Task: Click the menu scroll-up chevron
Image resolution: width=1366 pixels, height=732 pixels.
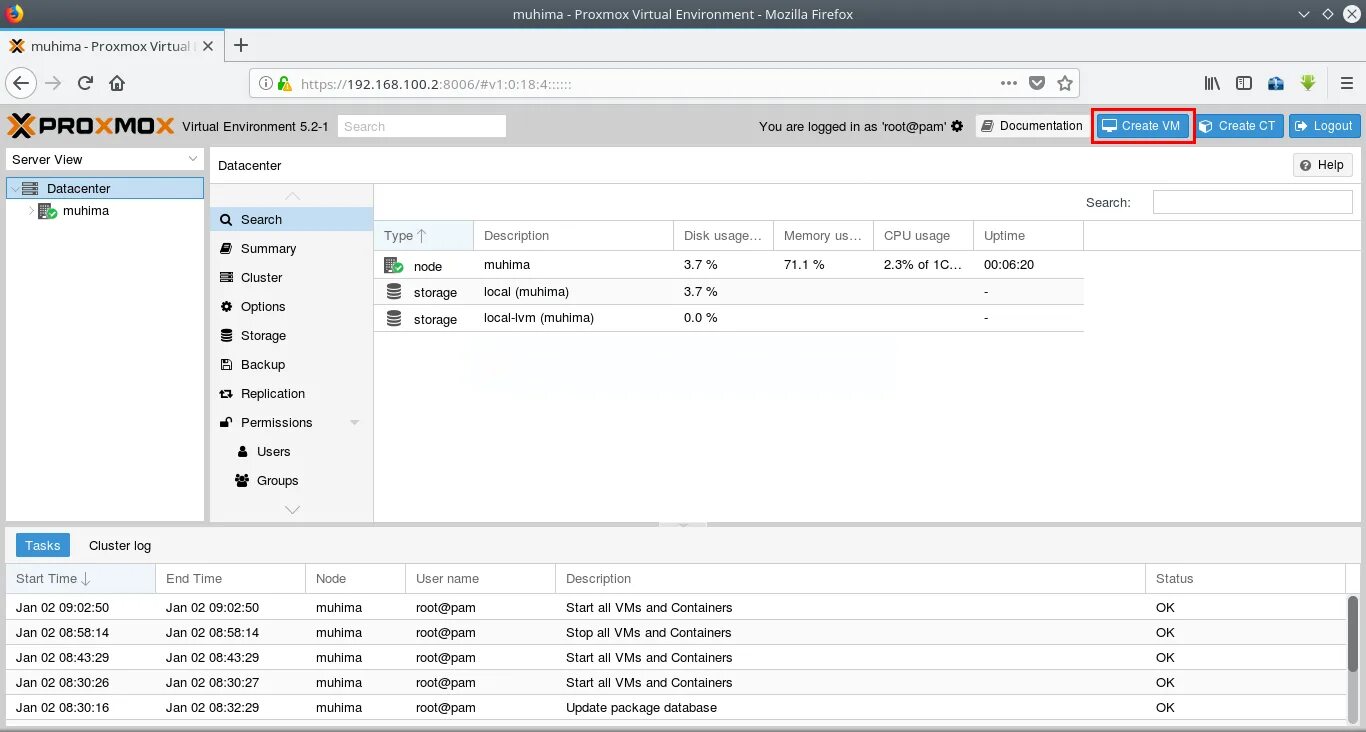Action: (x=292, y=196)
